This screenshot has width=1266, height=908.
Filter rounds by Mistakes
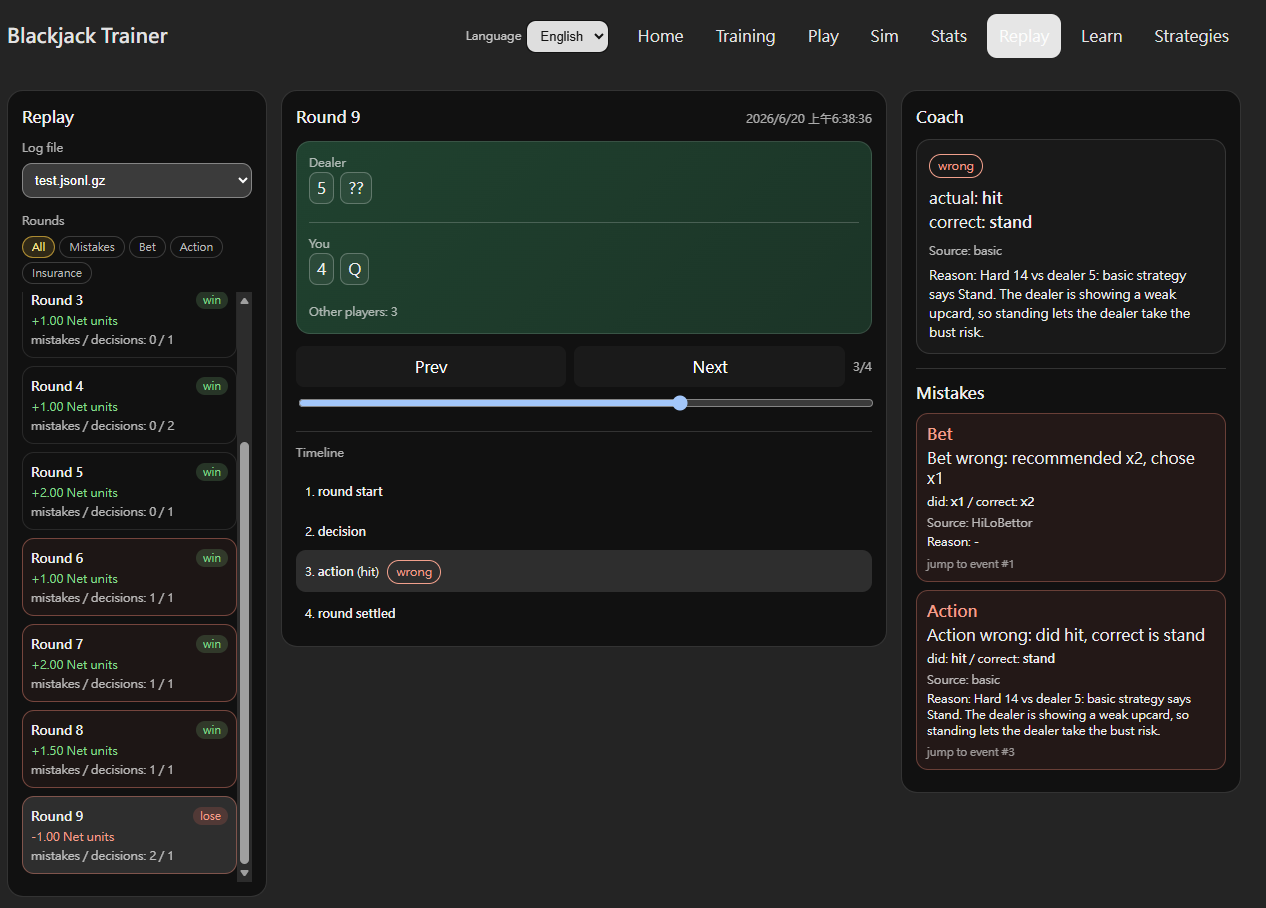(92, 247)
